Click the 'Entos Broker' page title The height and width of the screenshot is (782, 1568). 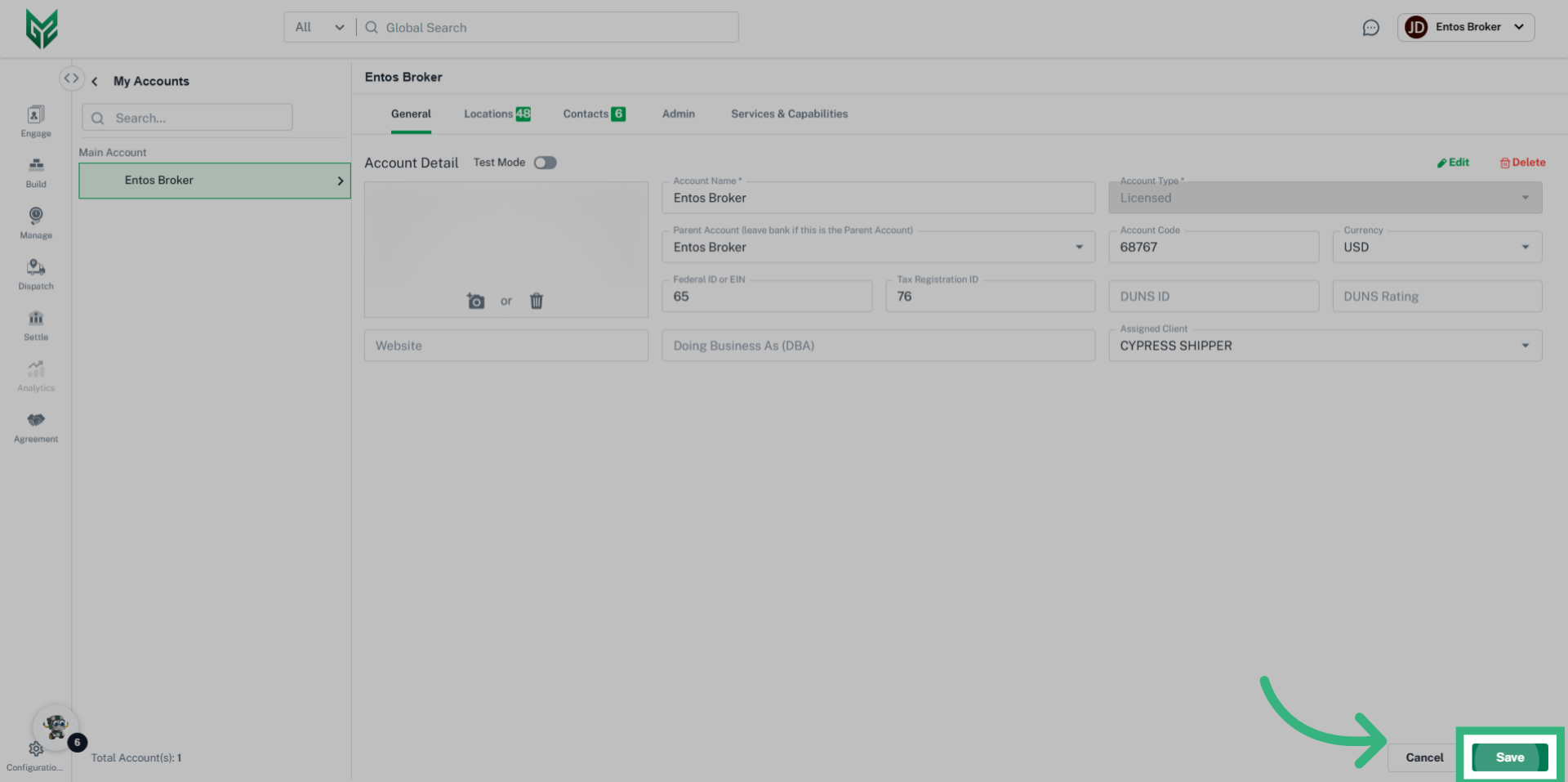click(403, 77)
